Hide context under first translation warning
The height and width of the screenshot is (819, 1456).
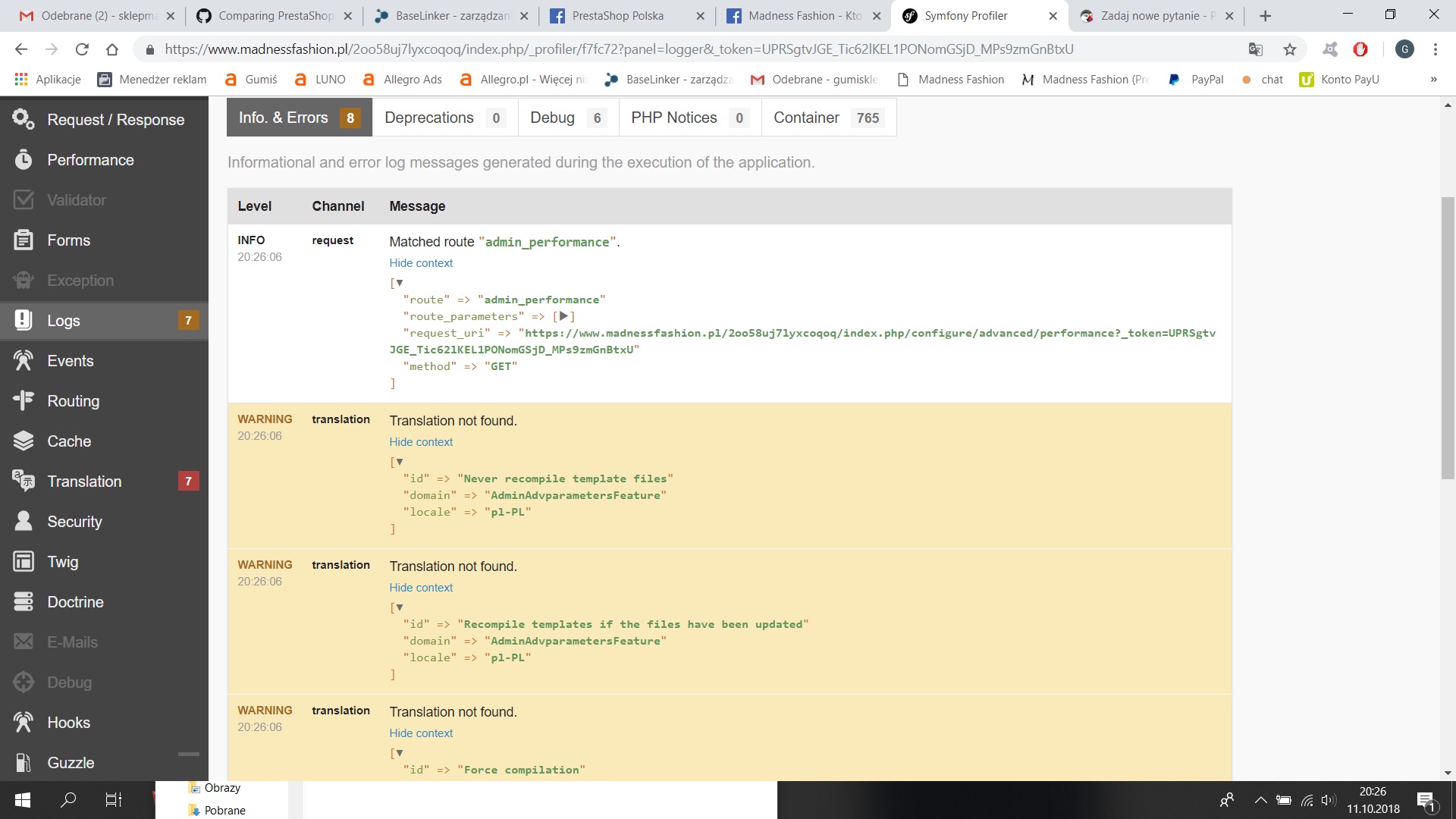(421, 442)
